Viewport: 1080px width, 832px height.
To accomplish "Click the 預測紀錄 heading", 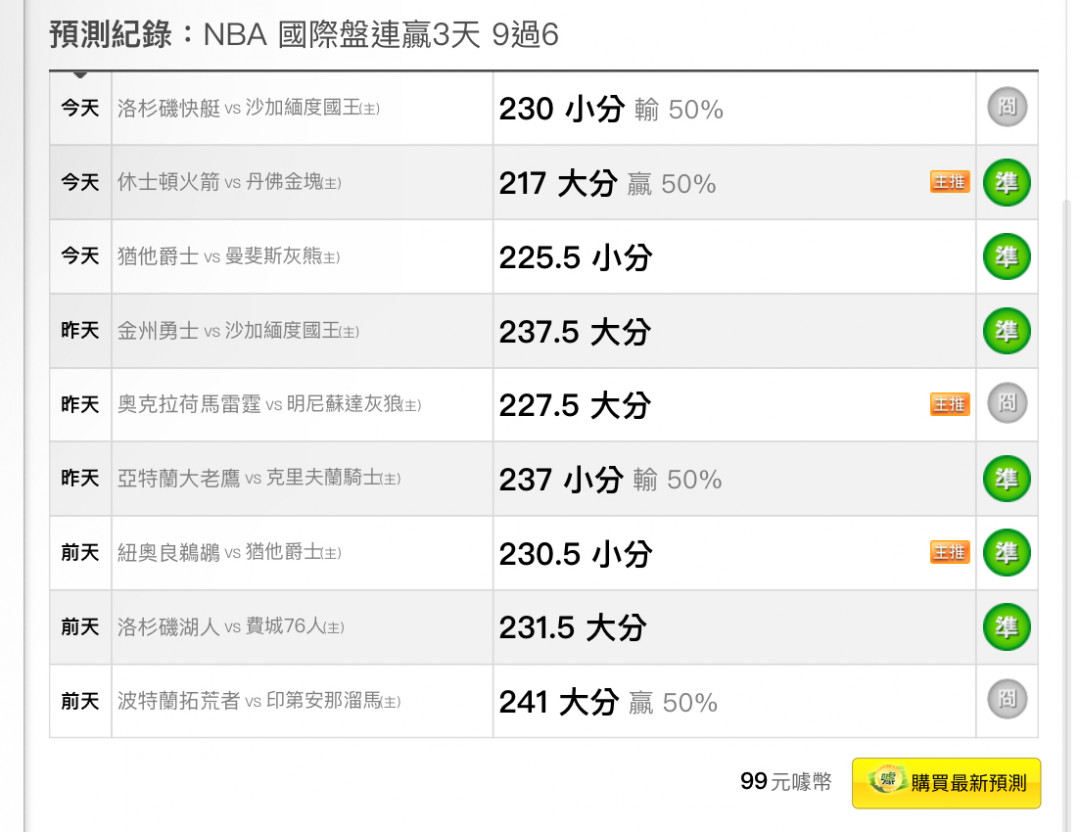I will [110, 34].
